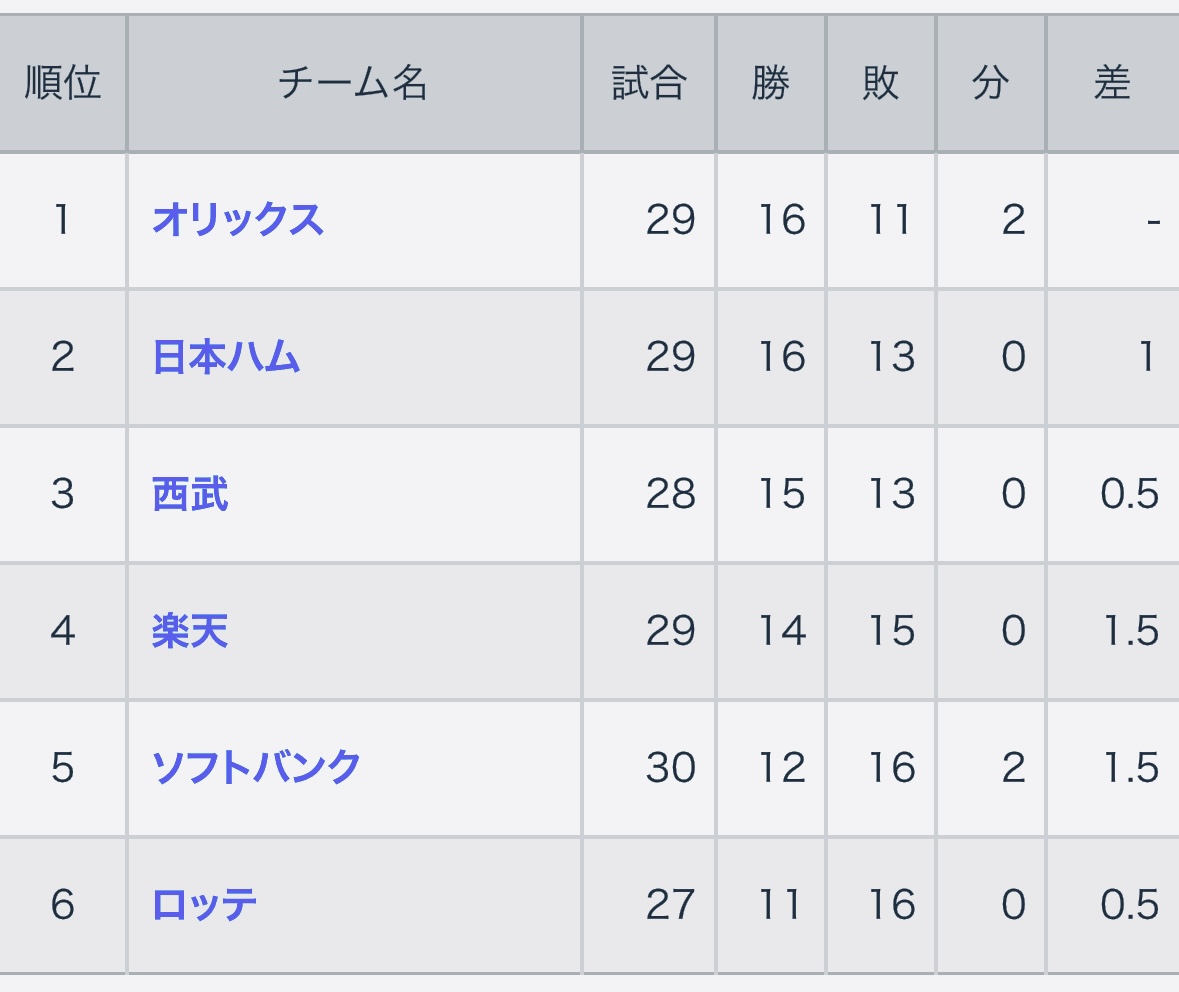Select the 分 column header
This screenshot has width=1179, height=992.
pyautogui.click(x=990, y=83)
